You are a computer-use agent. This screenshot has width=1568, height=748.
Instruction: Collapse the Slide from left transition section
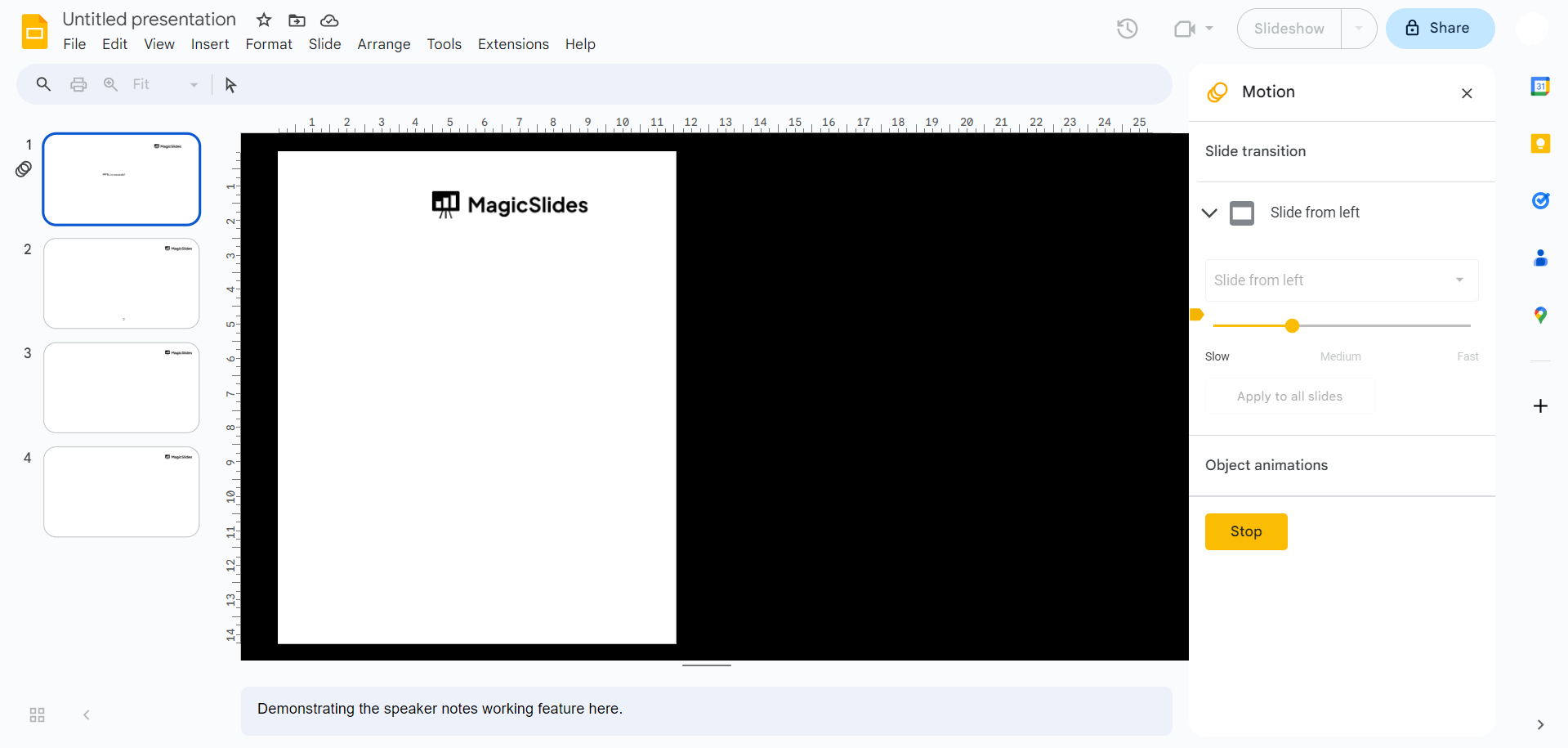(x=1209, y=213)
